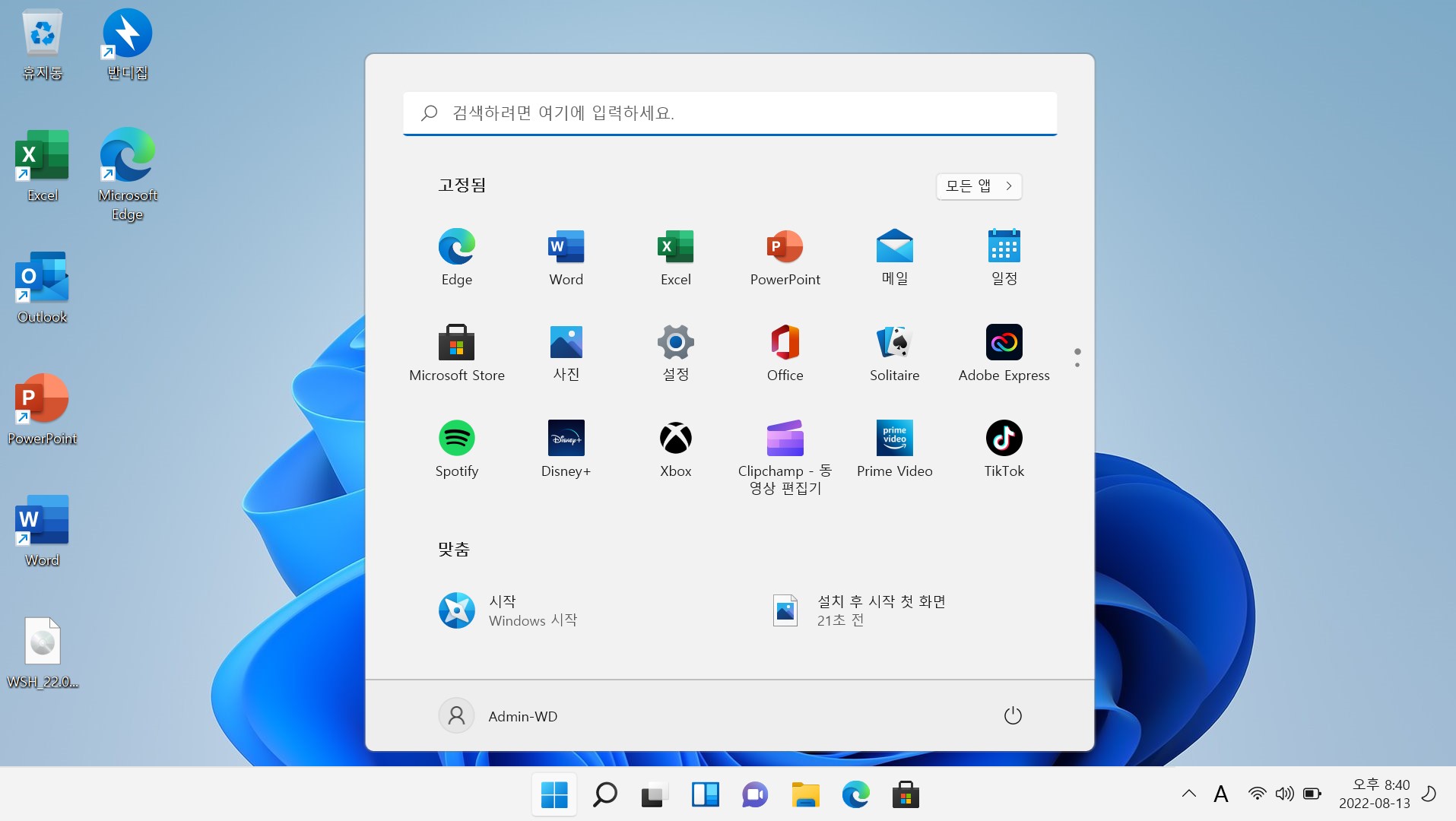Screen dimensions: 1456x821
Task: Launch Word from the Start menu pinned apps
Action: click(x=566, y=257)
